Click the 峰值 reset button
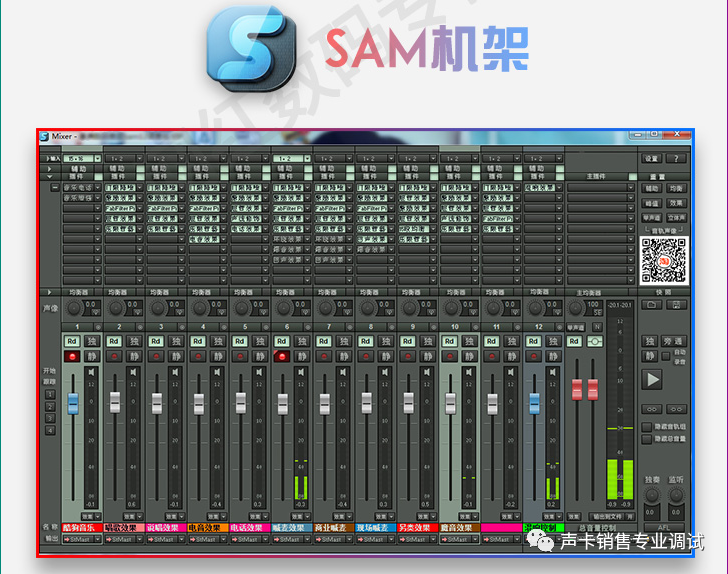The width and height of the screenshot is (728, 574). pyautogui.click(x=651, y=203)
